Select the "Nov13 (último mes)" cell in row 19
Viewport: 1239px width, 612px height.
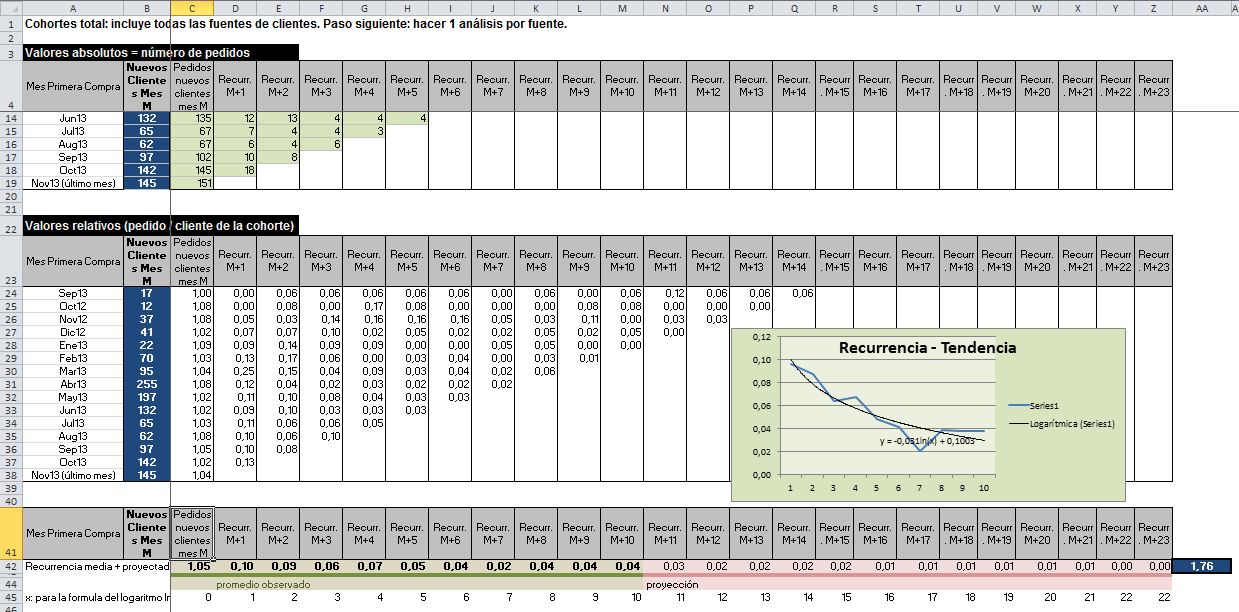point(72,183)
